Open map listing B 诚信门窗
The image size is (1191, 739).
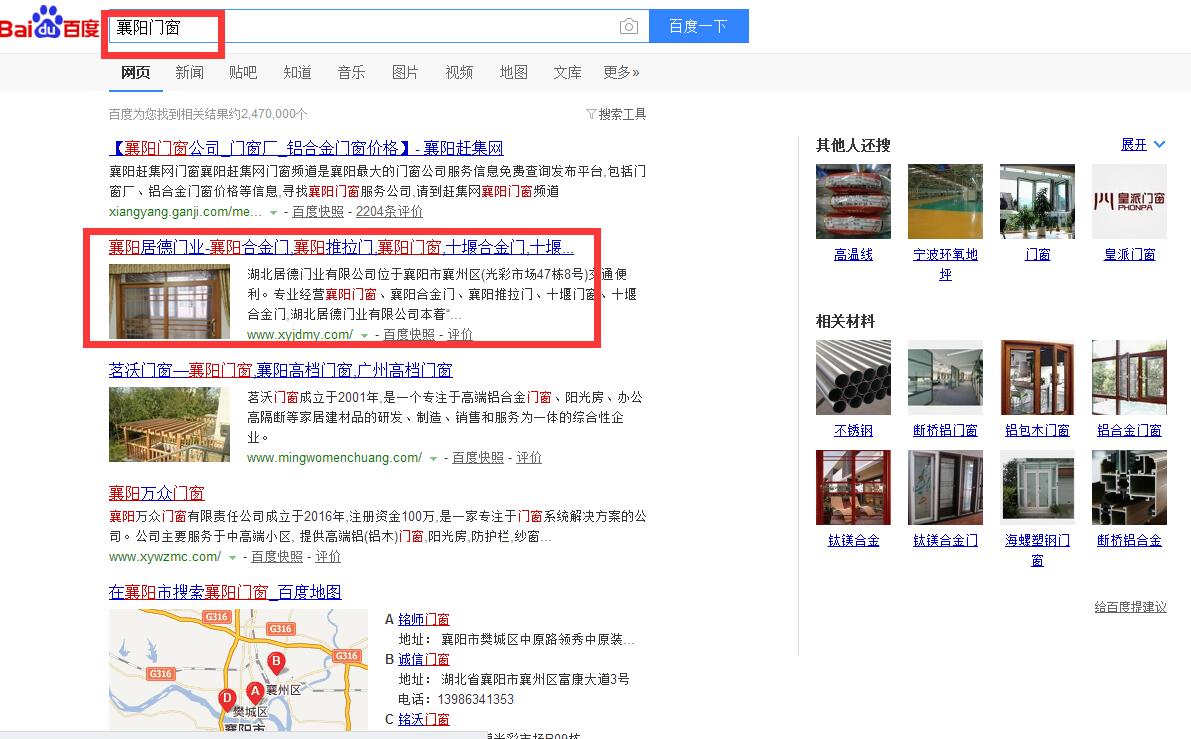point(424,659)
